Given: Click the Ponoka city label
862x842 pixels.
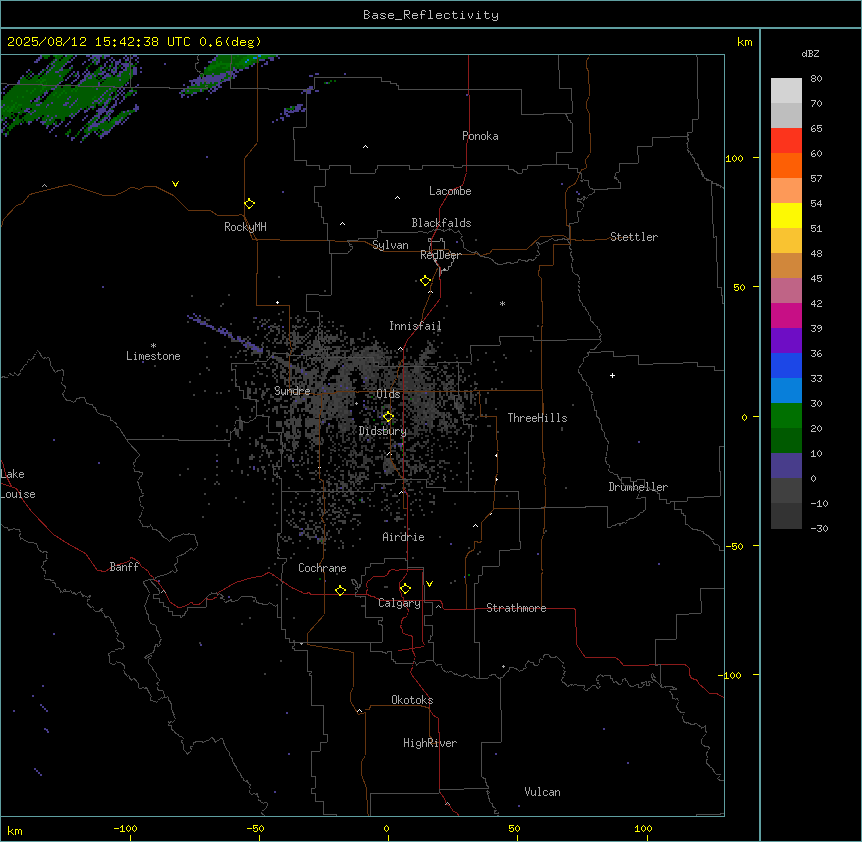Looking at the screenshot, I should 480,136.
